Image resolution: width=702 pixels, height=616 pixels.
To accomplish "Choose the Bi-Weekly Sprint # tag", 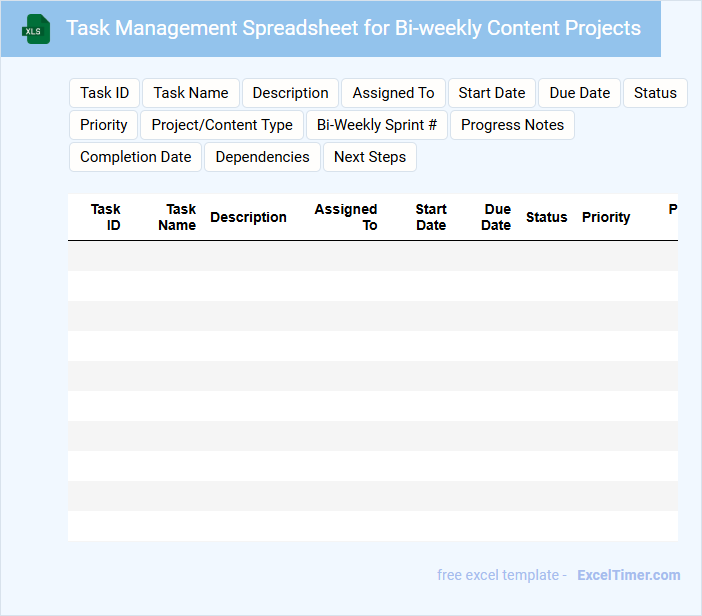I will pos(376,125).
